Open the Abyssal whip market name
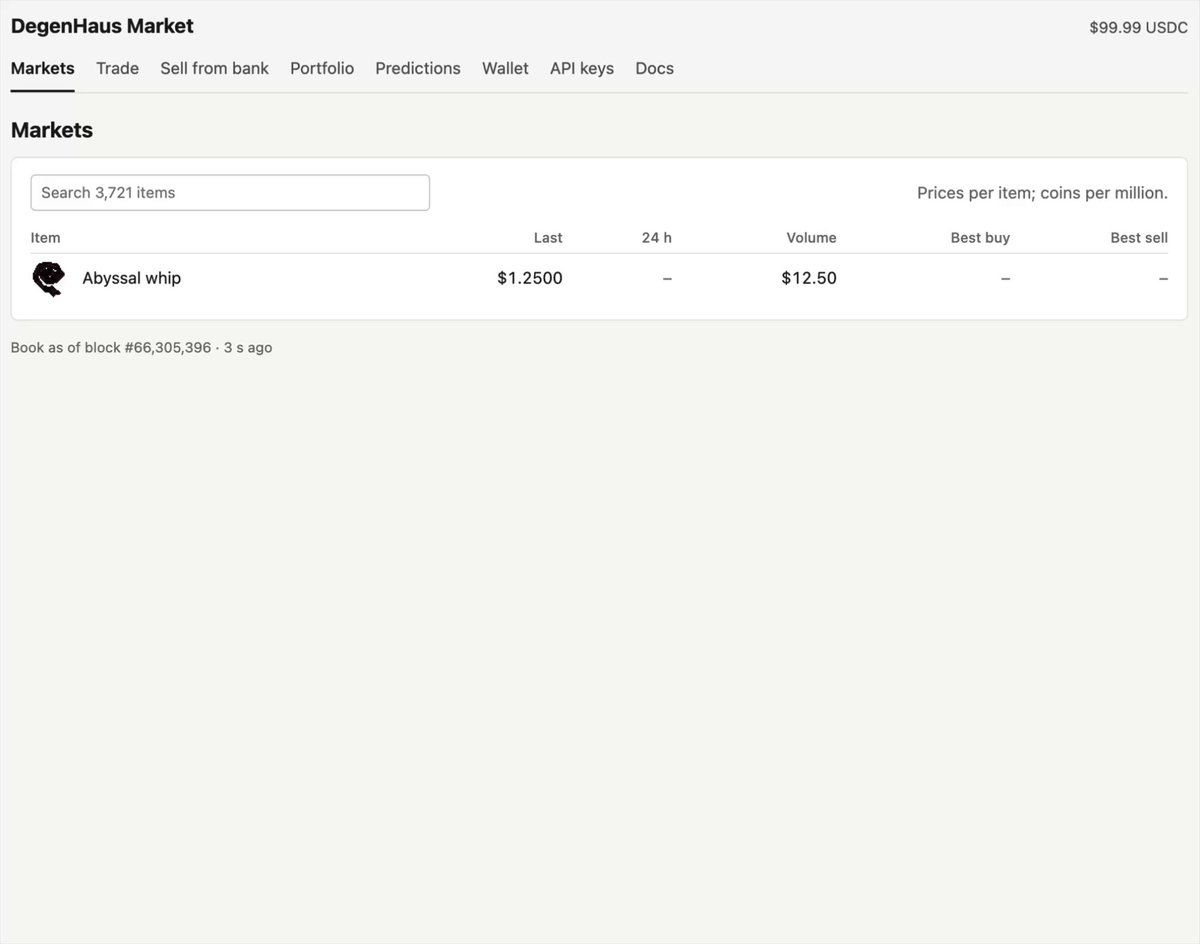Screen dimensions: 1200x944 (x=131, y=278)
